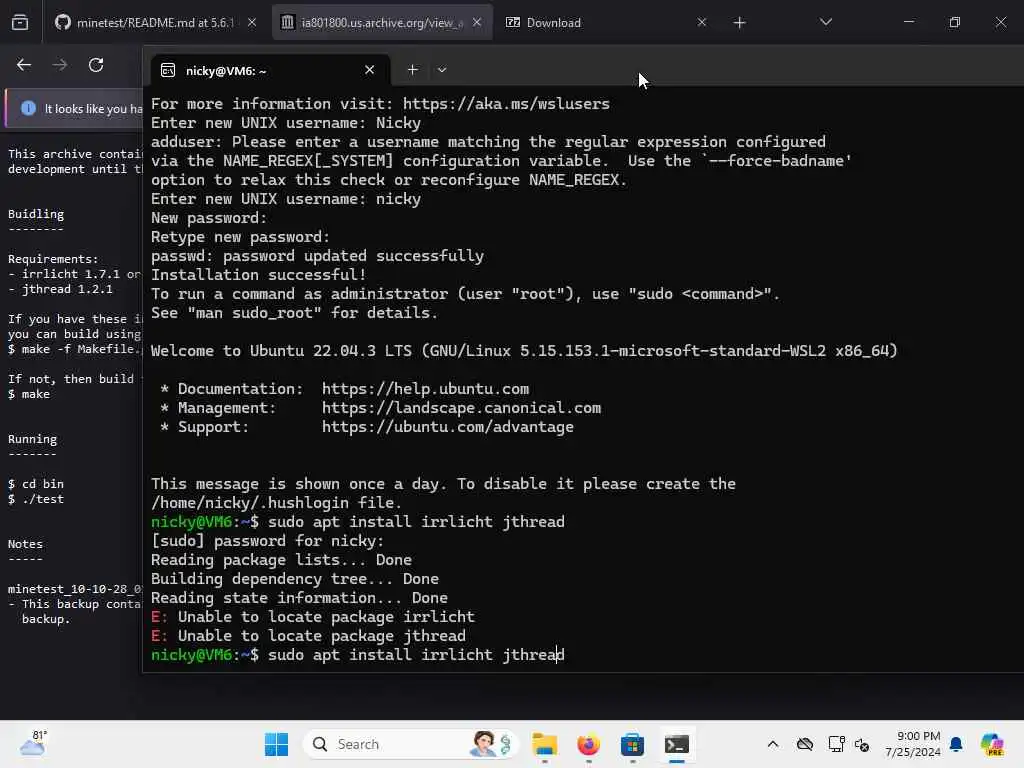This screenshot has width=1024, height=768.
Task: Click the 'Buidling' heading in the browser page
Action: [x=36, y=214]
